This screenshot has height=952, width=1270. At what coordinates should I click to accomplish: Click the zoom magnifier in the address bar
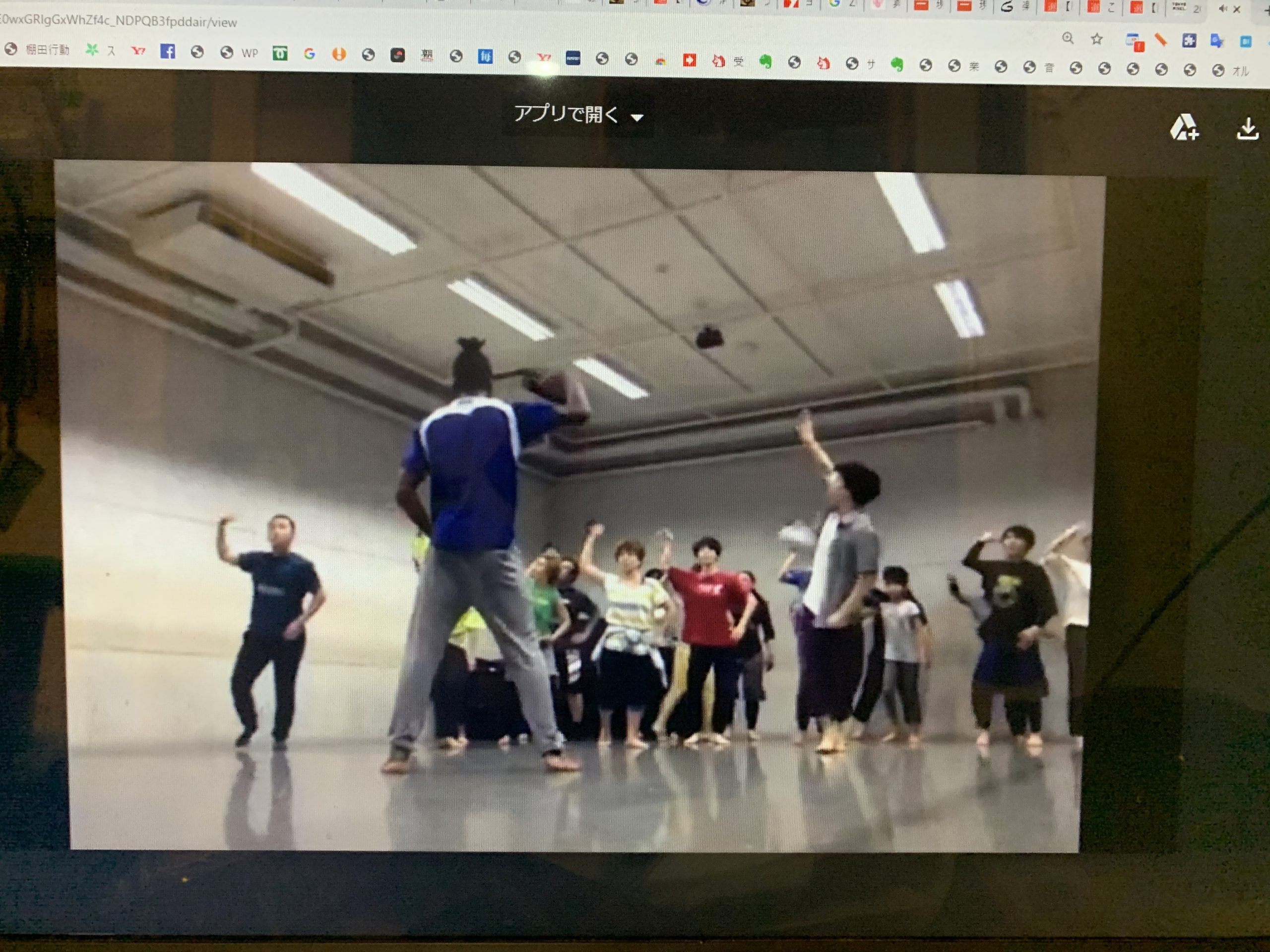click(x=1067, y=39)
